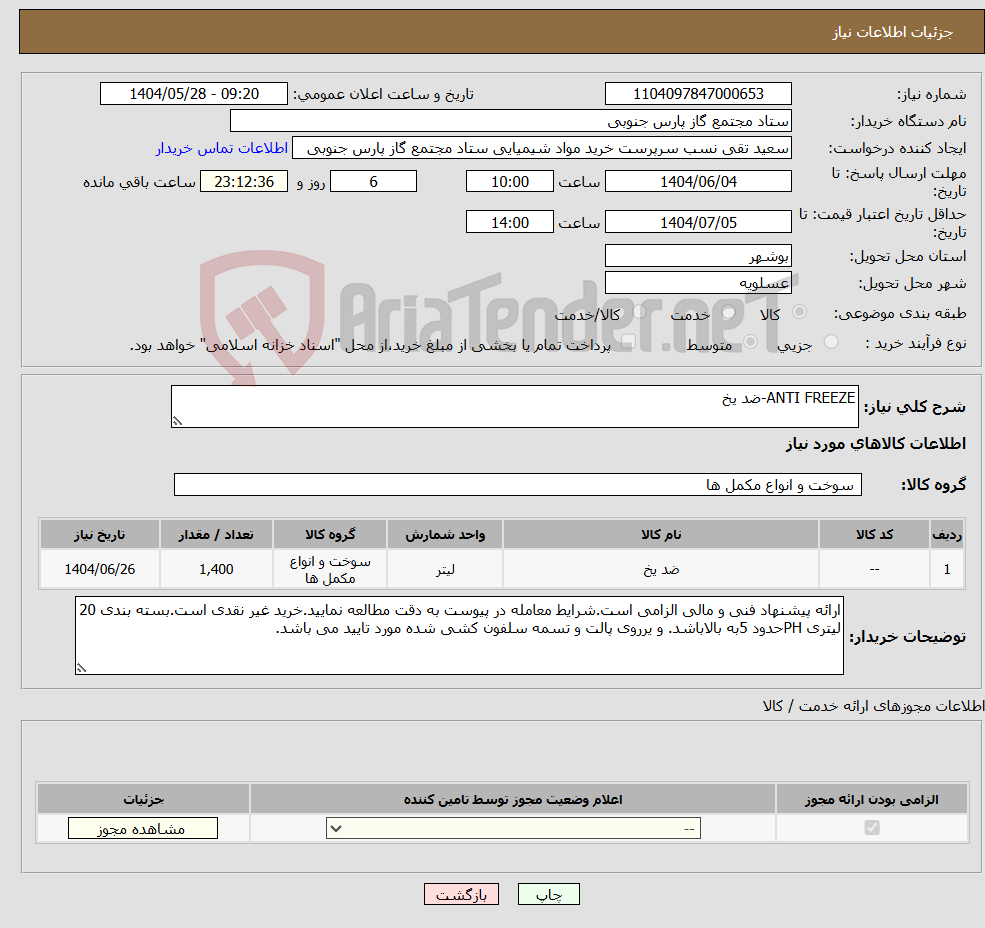
Task: Click the validity time field 14:00
Action: tap(509, 222)
